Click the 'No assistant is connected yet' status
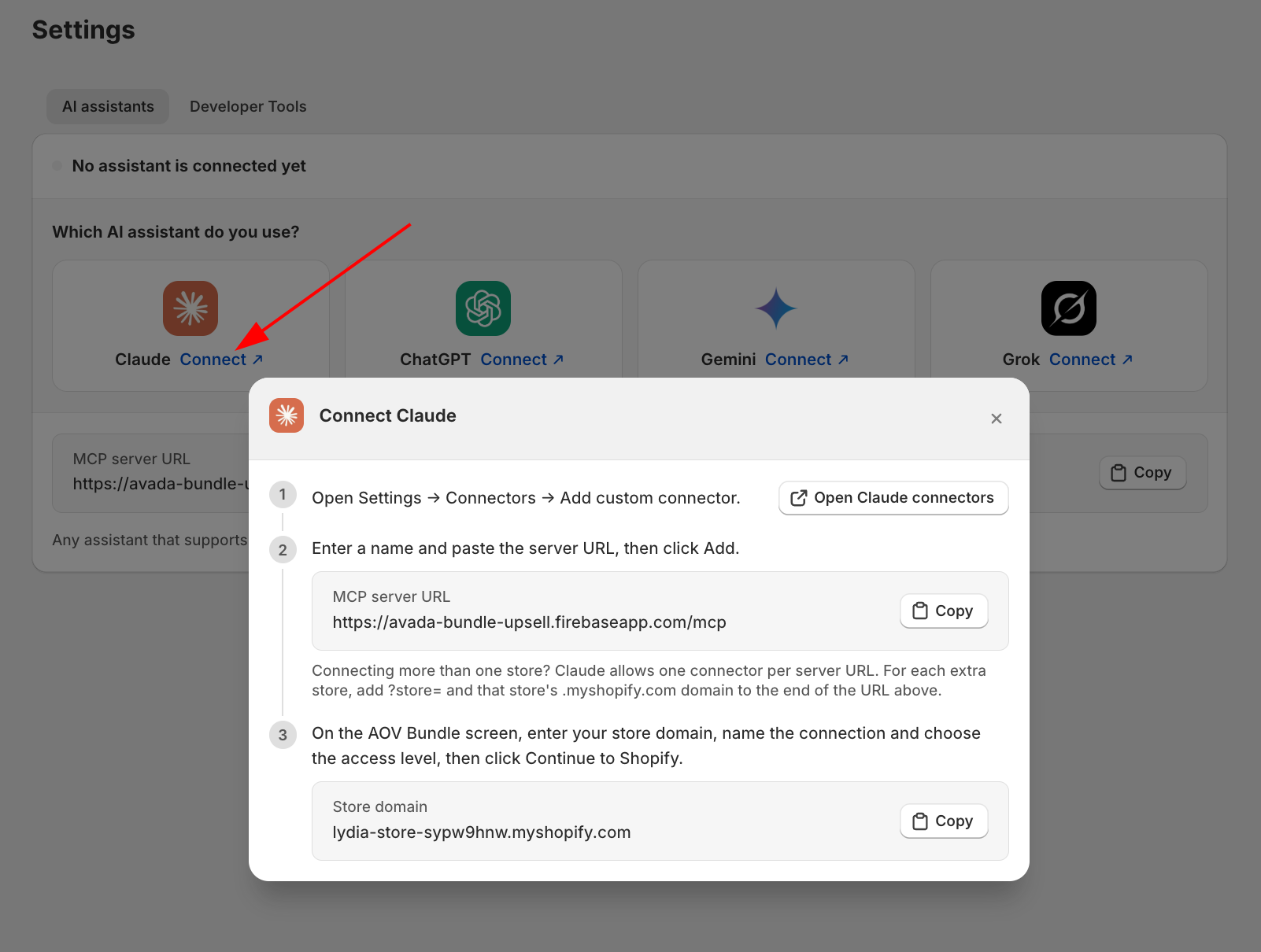This screenshot has width=1261, height=952. 189,166
